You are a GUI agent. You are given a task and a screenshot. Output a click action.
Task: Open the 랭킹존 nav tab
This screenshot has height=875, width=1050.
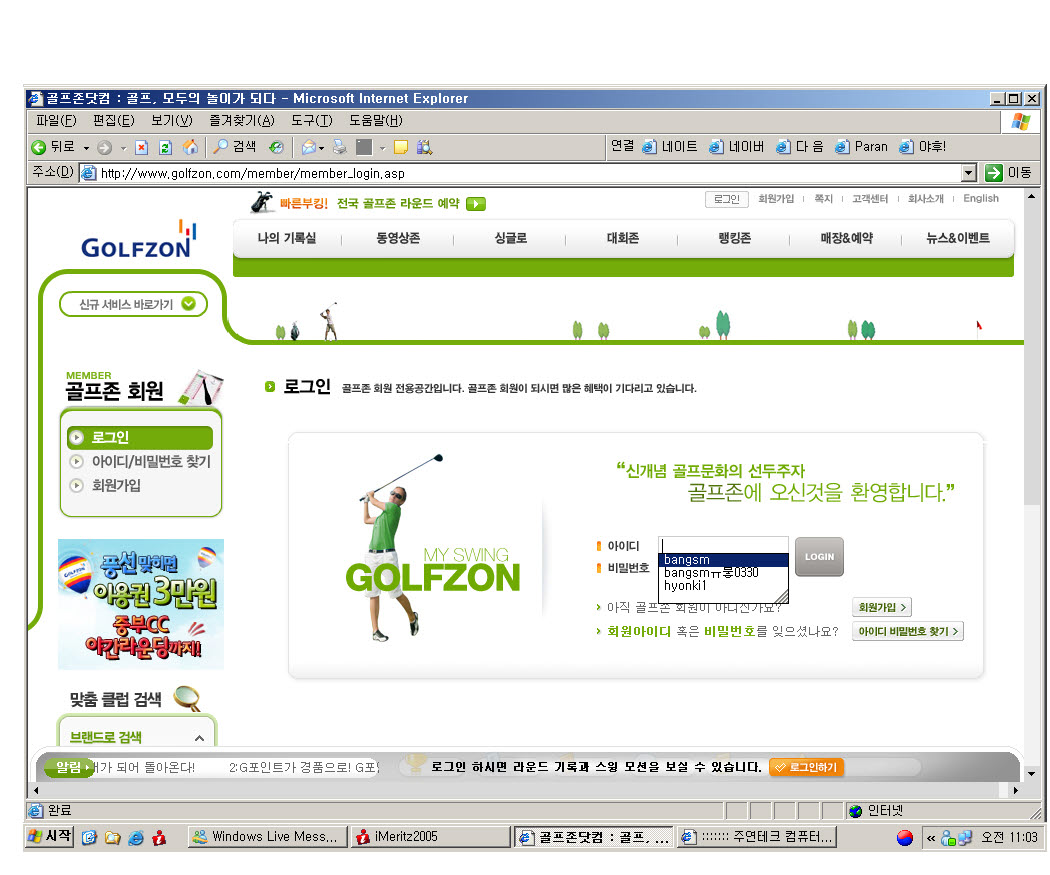point(735,238)
